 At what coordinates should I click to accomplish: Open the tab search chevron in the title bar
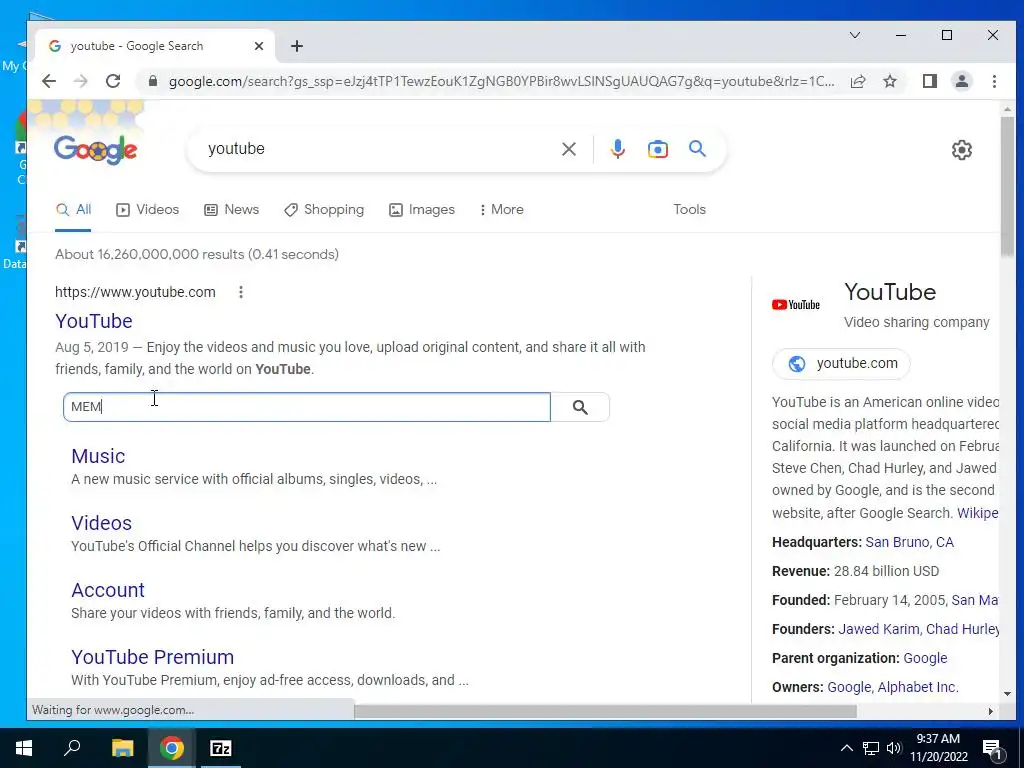coord(855,35)
